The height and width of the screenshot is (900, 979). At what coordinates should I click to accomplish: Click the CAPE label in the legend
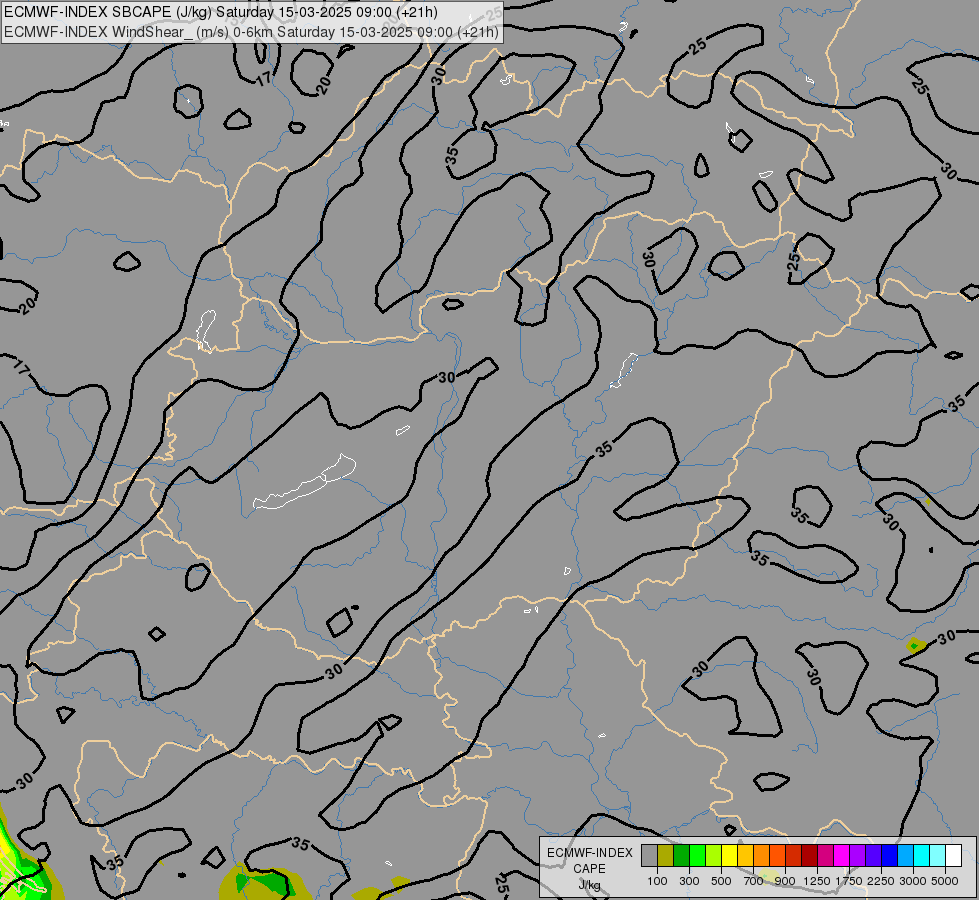tap(589, 869)
